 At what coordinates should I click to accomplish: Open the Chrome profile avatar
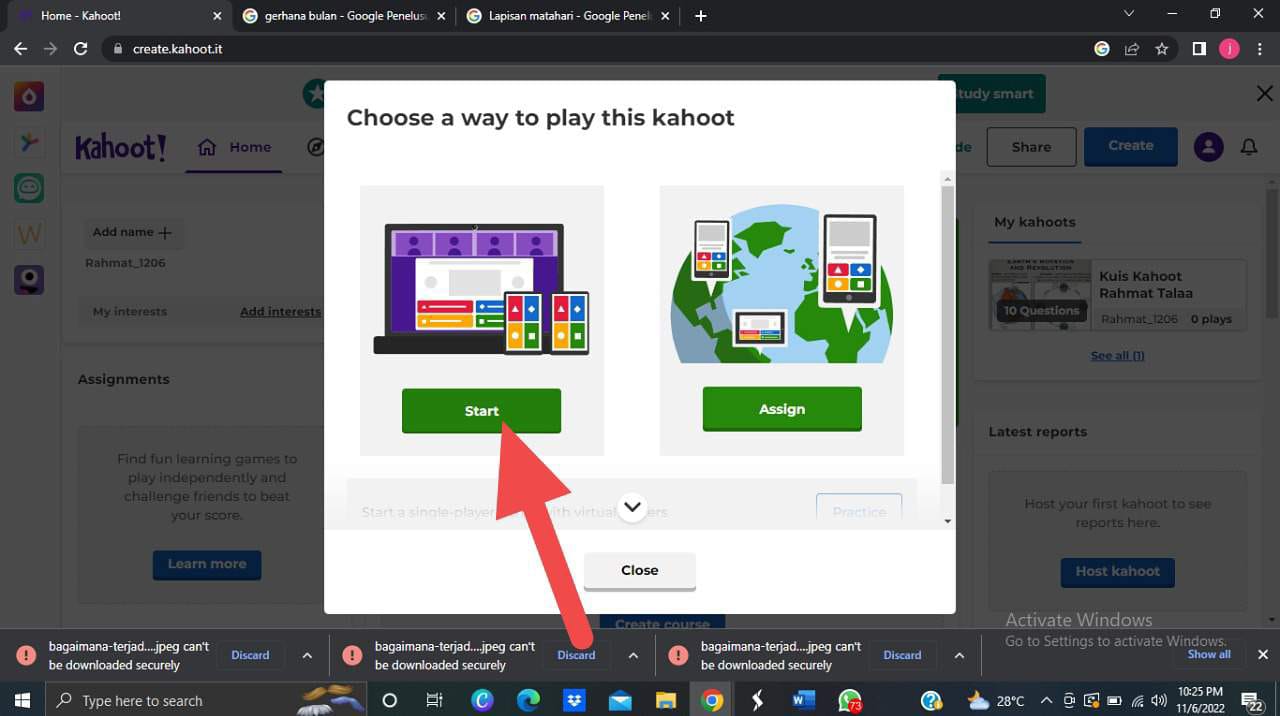1229,48
